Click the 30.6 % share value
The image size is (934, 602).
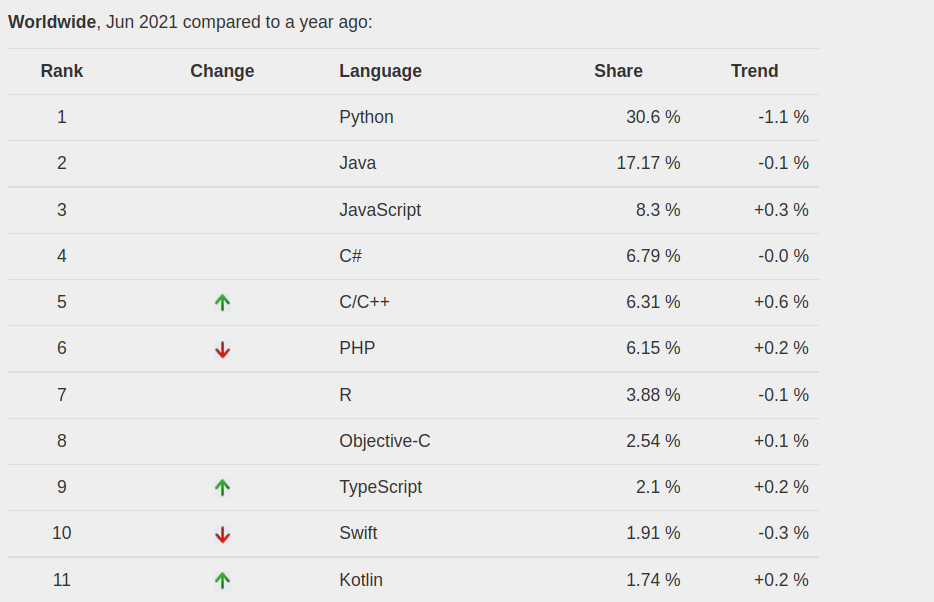coord(653,117)
